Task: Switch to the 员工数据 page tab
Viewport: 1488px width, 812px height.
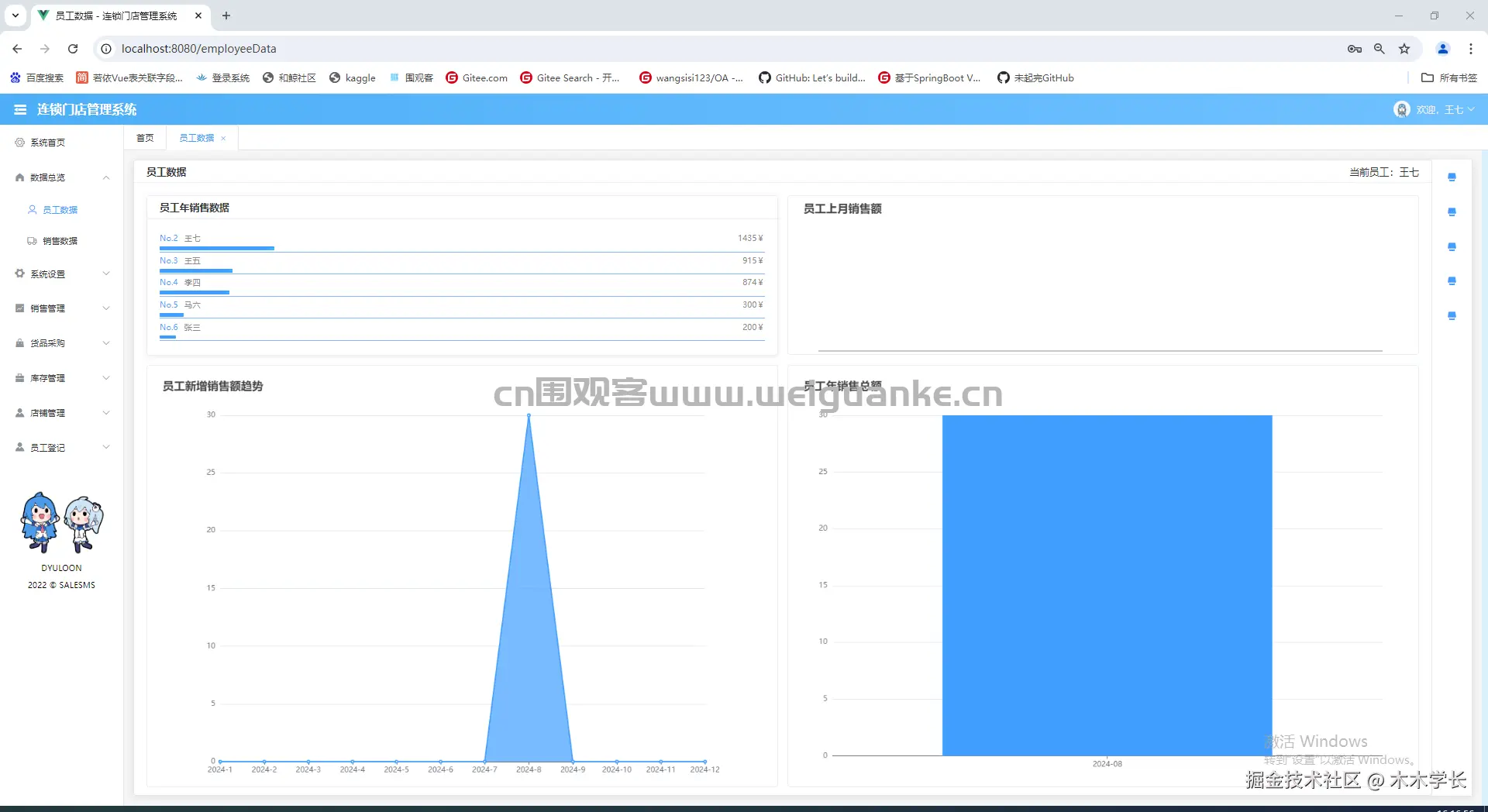Action: (197, 138)
